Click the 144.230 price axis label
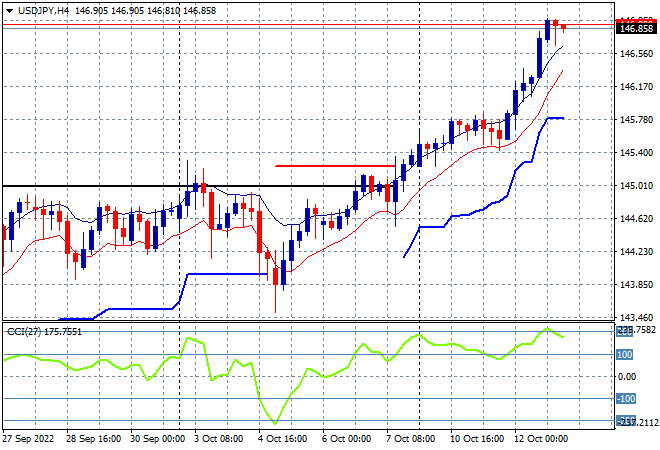This screenshot has height=450, width=660. click(636, 252)
